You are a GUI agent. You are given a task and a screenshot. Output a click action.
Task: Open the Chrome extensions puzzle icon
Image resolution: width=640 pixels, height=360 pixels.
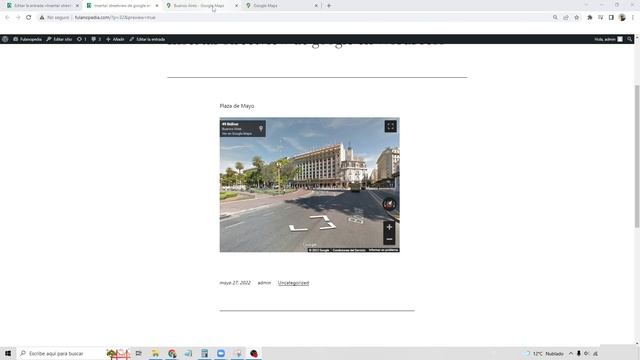tap(589, 18)
